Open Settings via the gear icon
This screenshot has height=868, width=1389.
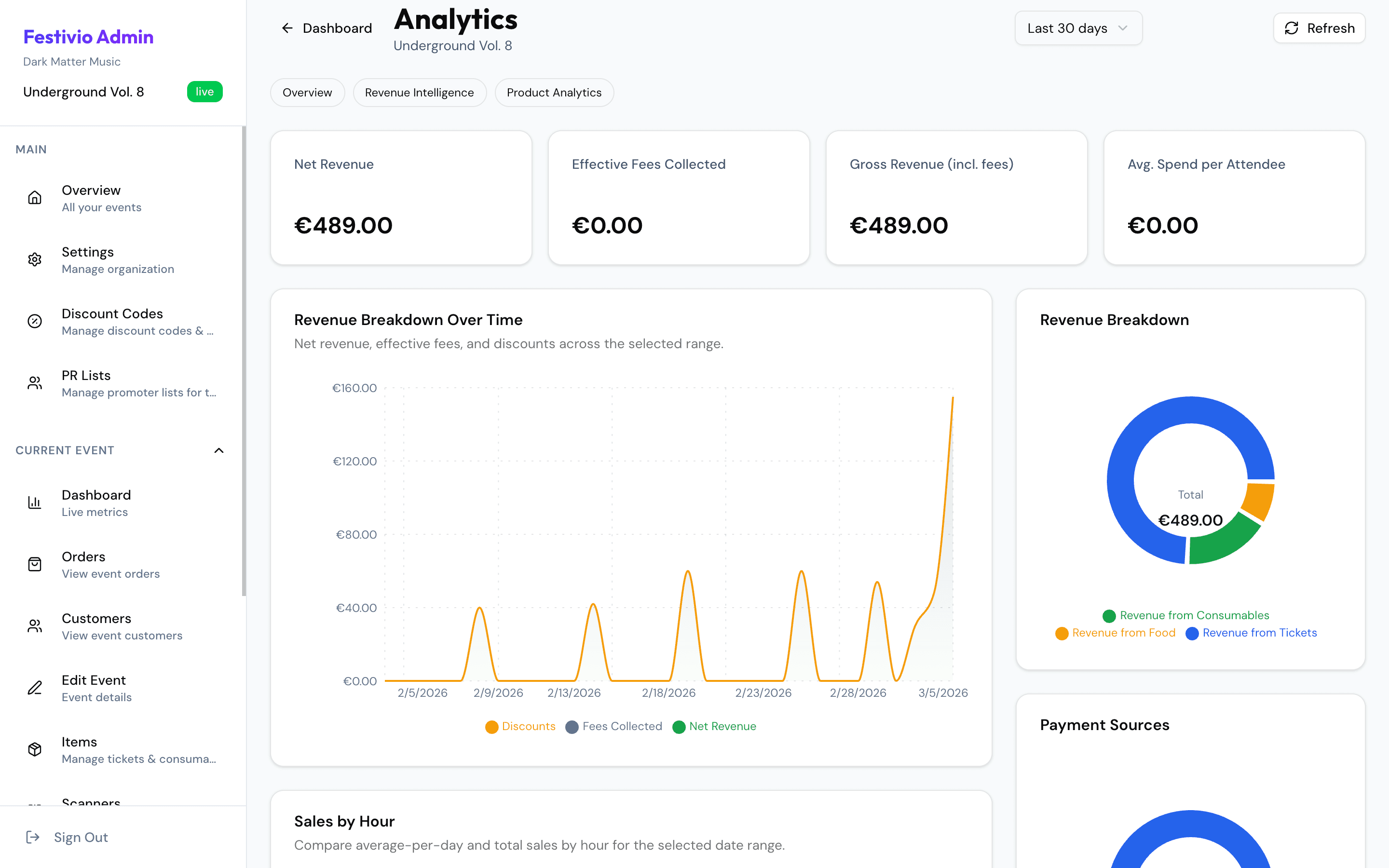tap(34, 259)
